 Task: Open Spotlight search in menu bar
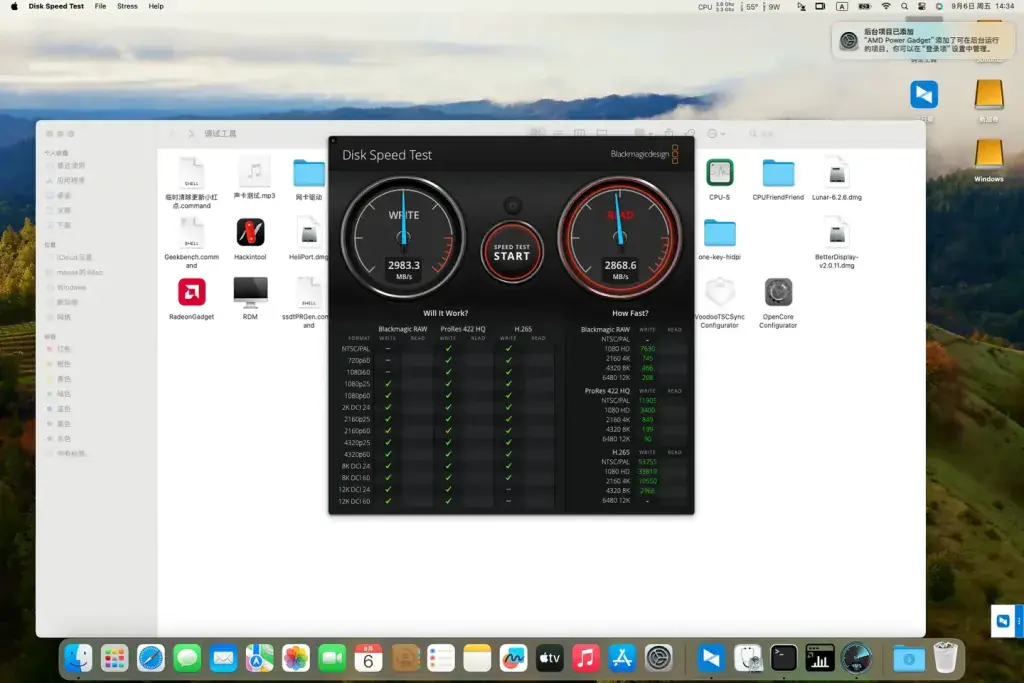[x=904, y=6]
